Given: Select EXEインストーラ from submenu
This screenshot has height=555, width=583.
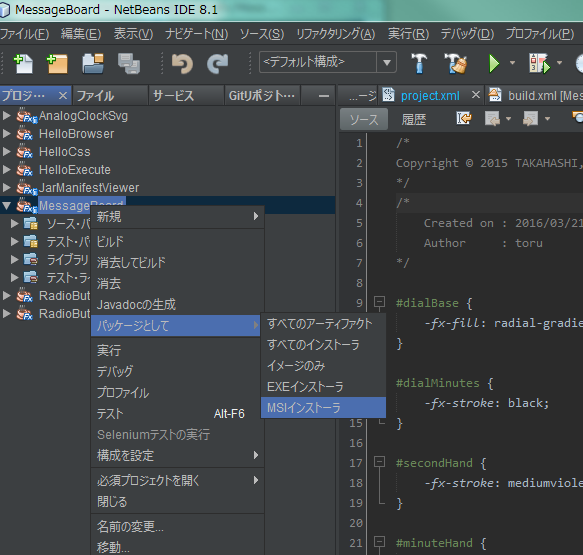Looking at the screenshot, I should (x=323, y=387).
